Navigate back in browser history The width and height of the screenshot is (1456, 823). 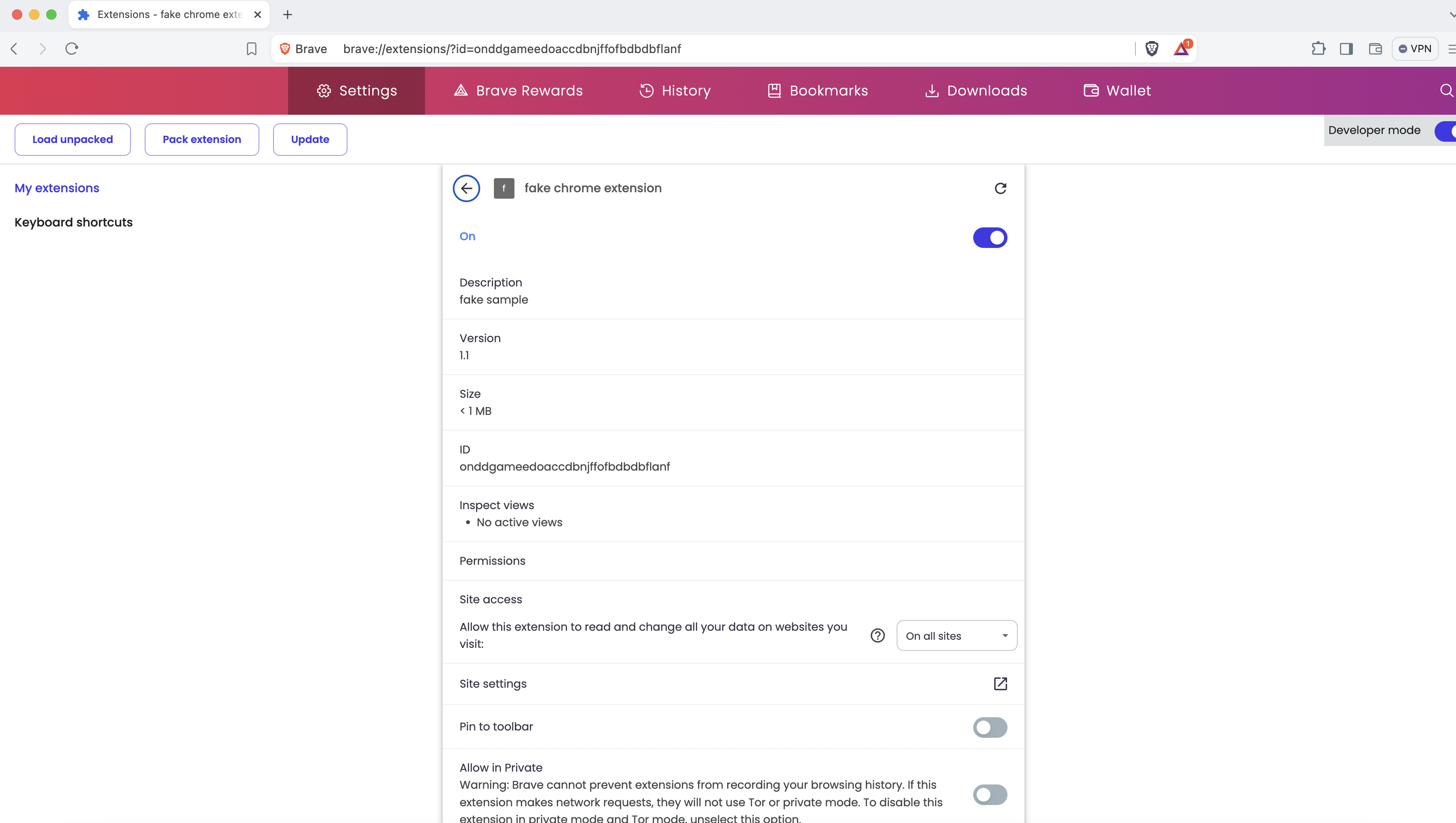click(x=15, y=49)
